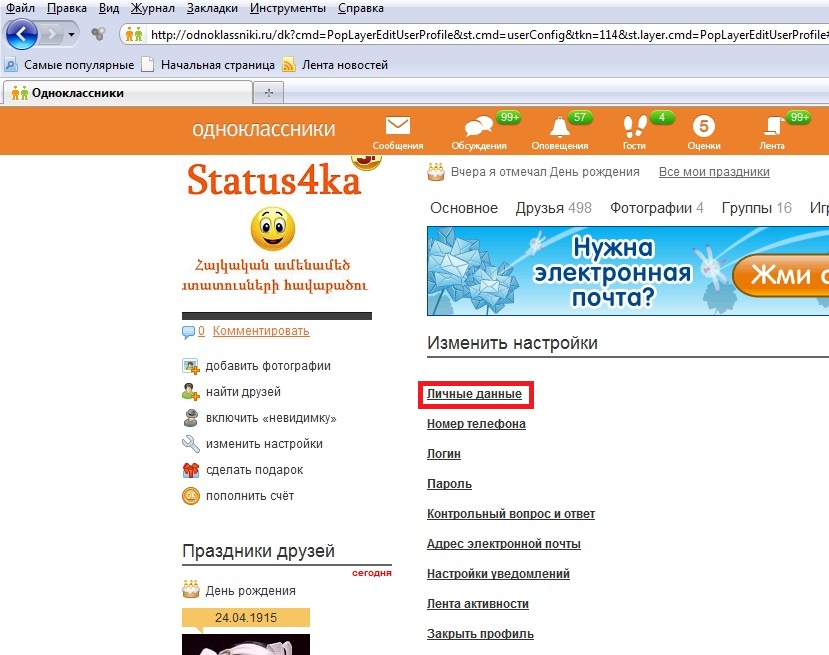
Task: Open the Вид menu
Action: (108, 8)
